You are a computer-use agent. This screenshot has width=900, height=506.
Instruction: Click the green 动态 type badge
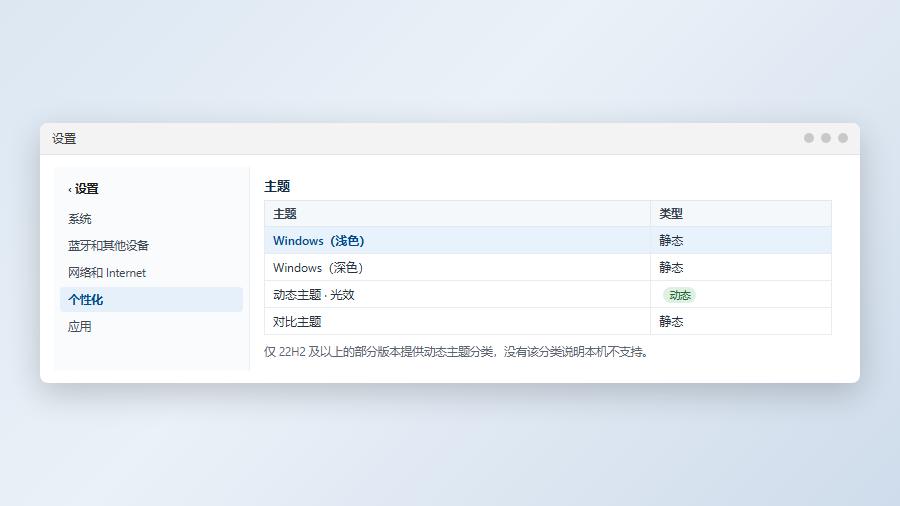680,295
